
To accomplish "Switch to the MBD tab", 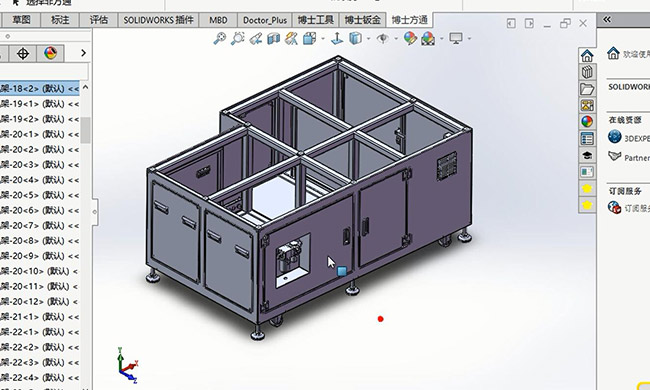I will [218, 20].
